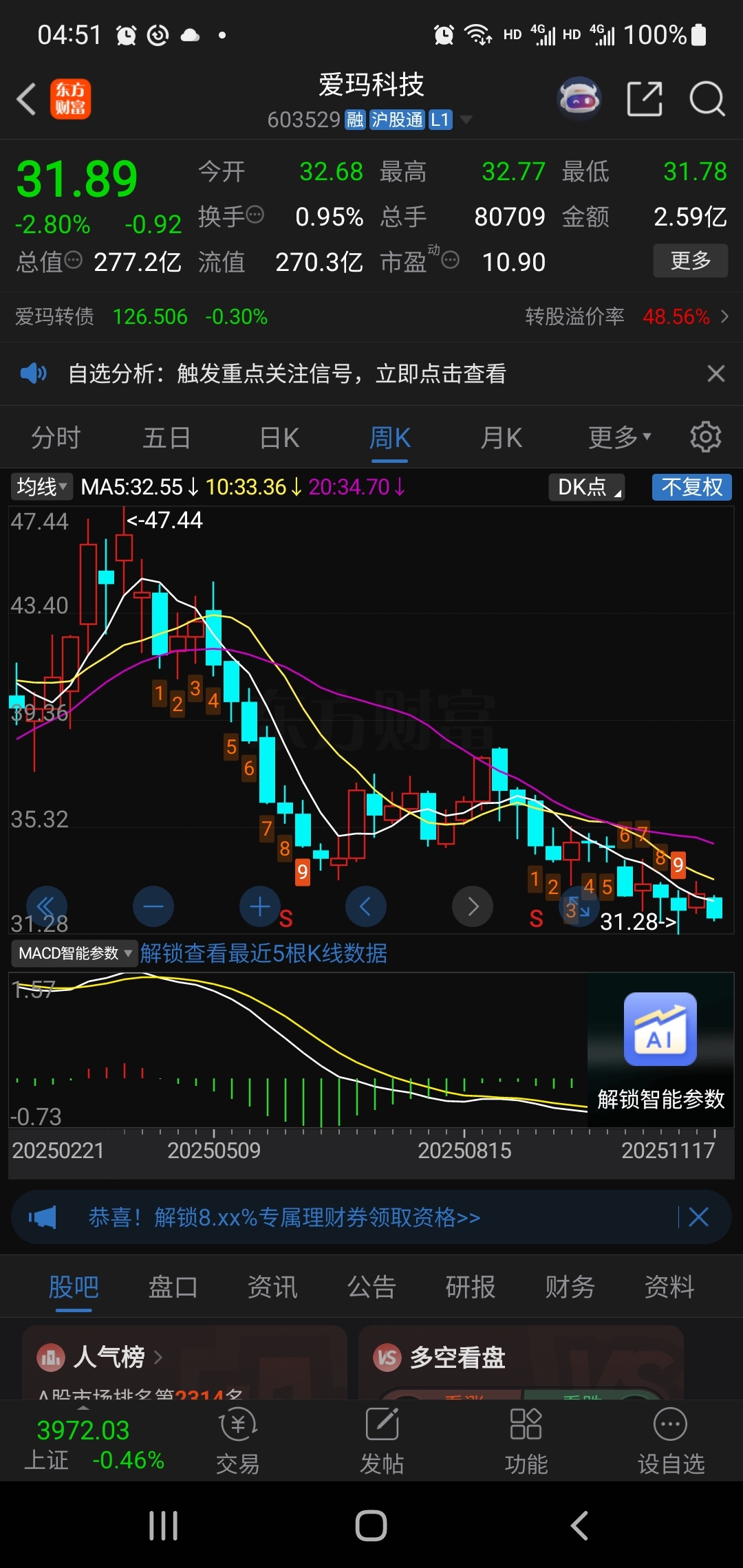
Task: Switch to 盘口 tab
Action: click(173, 1287)
